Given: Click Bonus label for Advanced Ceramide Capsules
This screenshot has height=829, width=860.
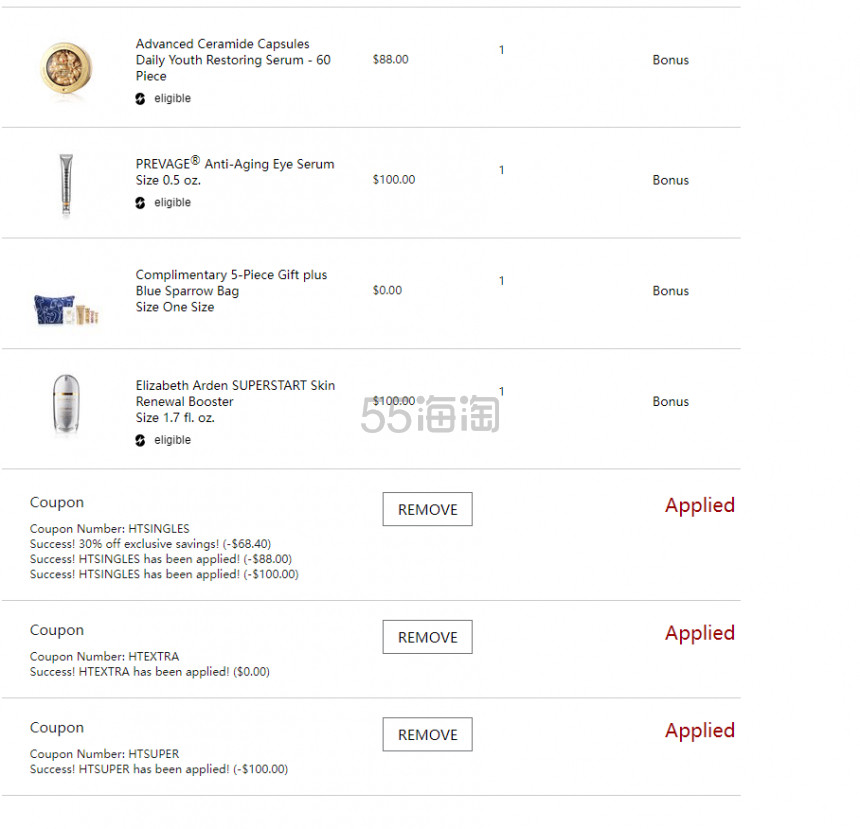Looking at the screenshot, I should 670,60.
